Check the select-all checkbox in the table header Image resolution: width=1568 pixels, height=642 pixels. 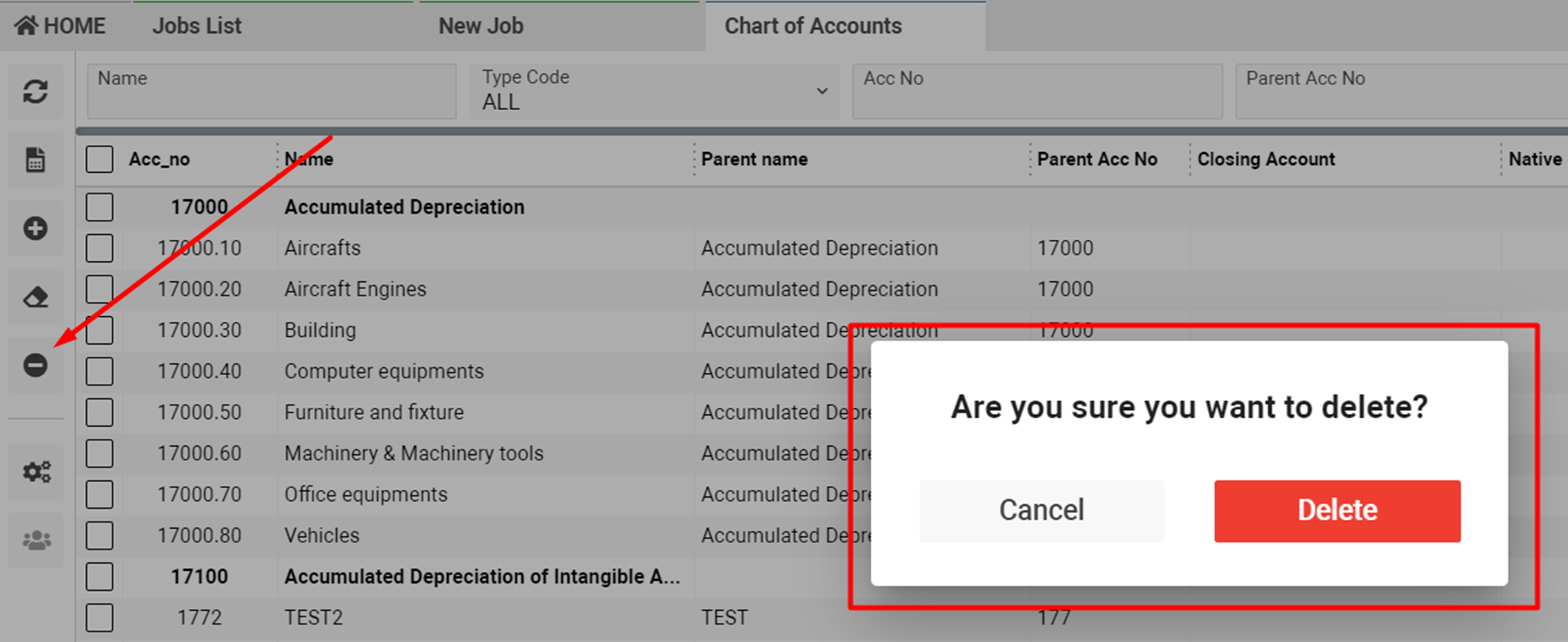point(100,159)
